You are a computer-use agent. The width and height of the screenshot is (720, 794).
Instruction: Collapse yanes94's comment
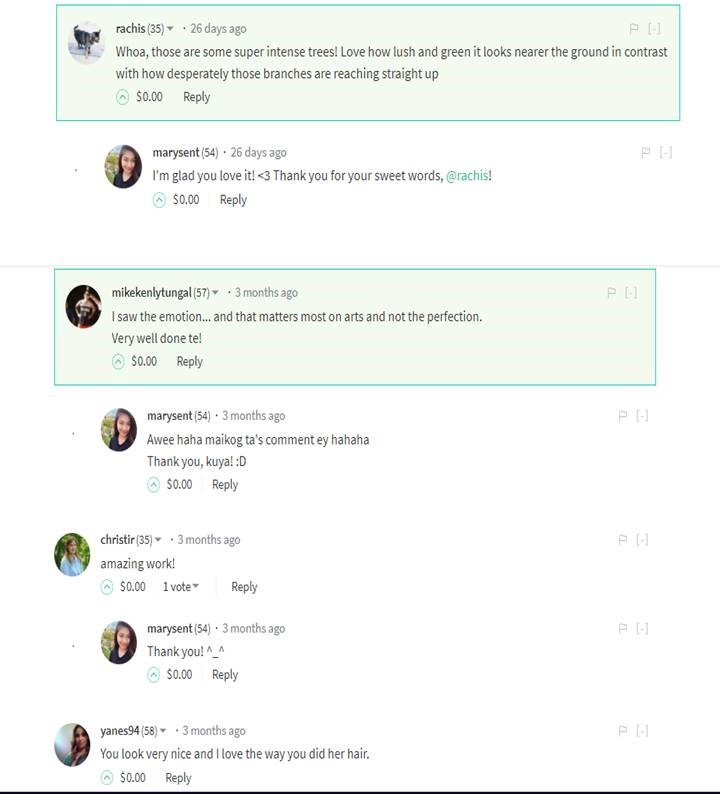coord(642,731)
